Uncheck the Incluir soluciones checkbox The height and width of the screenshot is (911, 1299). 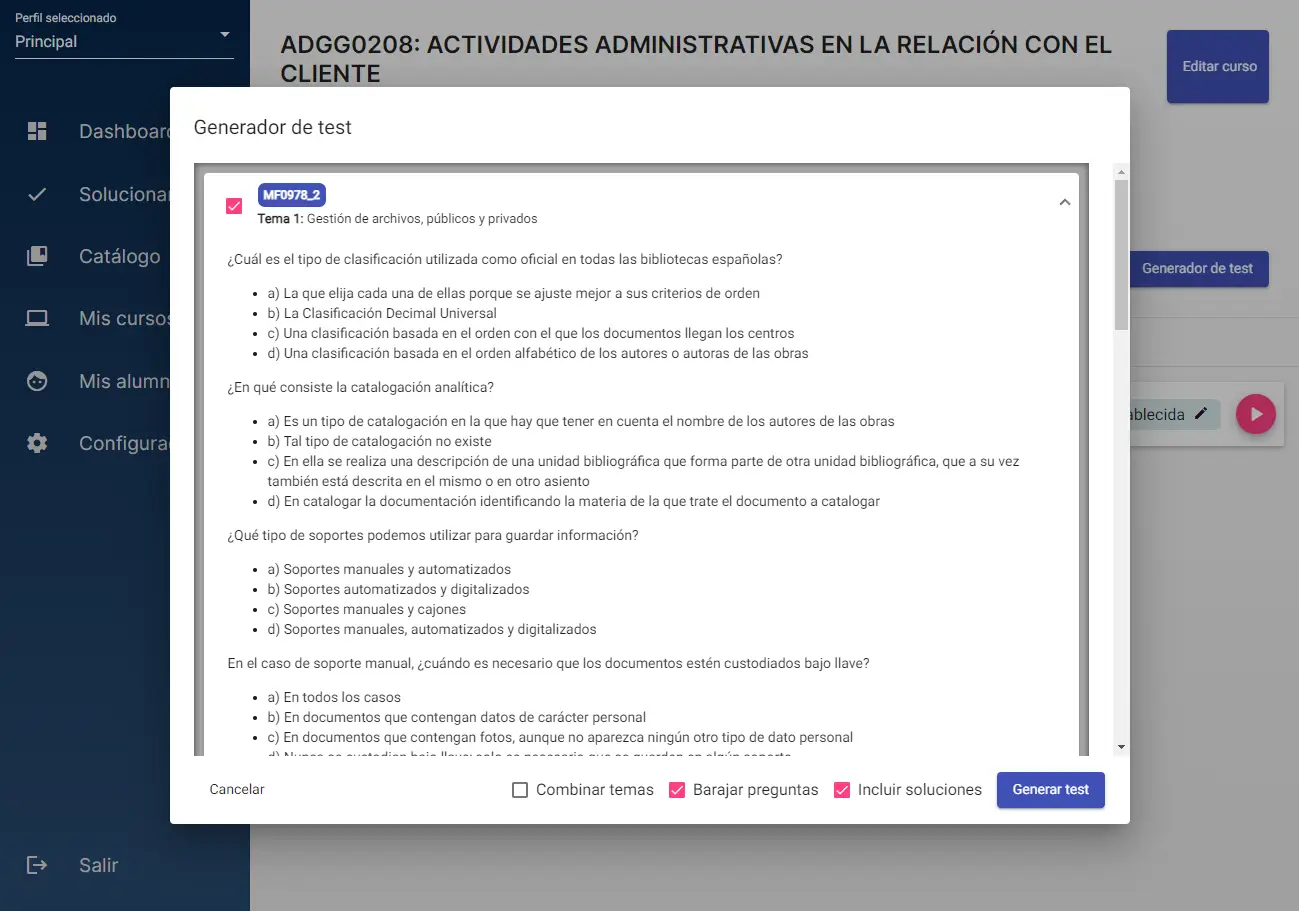coord(842,790)
